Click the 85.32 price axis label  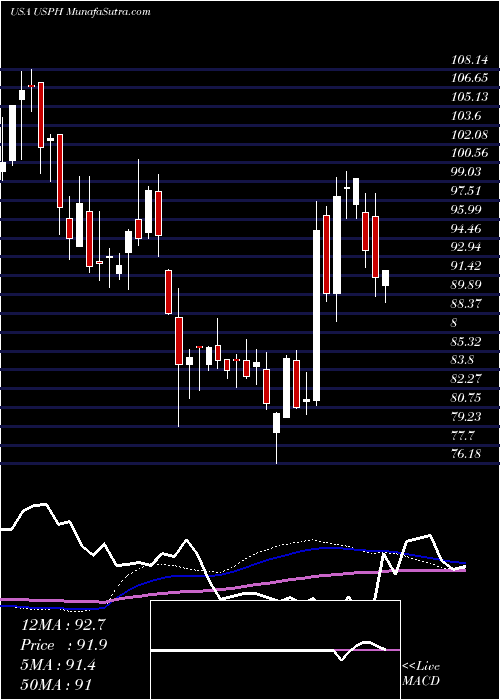click(467, 342)
